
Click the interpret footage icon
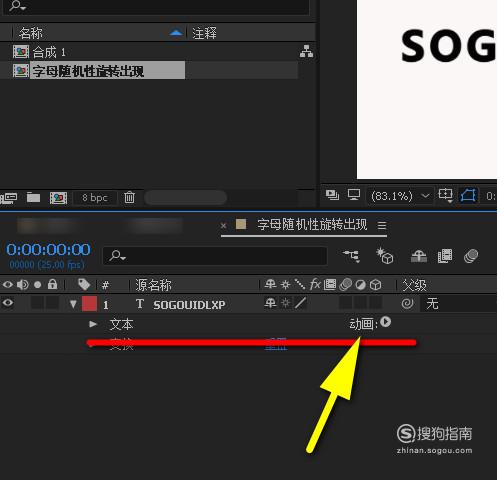tap(9, 198)
